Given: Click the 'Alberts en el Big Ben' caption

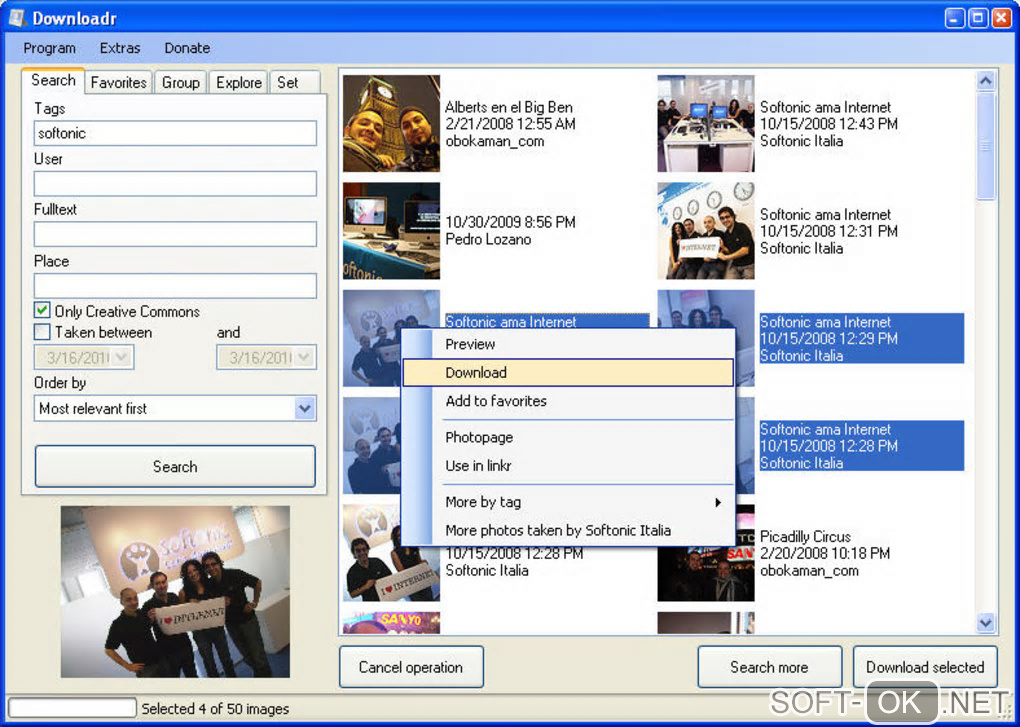Looking at the screenshot, I should coord(509,107).
